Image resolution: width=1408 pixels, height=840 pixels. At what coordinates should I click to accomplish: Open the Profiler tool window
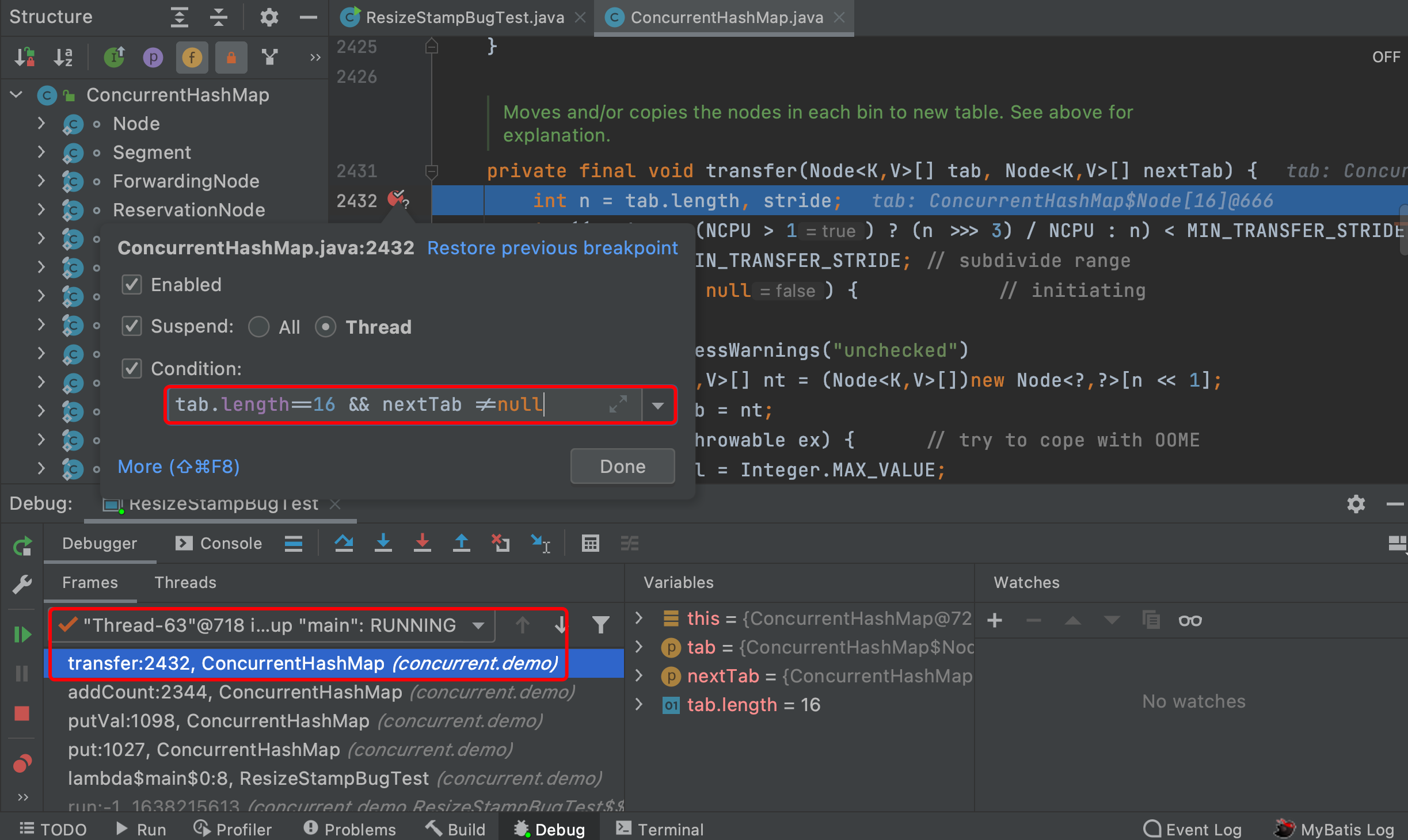[233, 829]
